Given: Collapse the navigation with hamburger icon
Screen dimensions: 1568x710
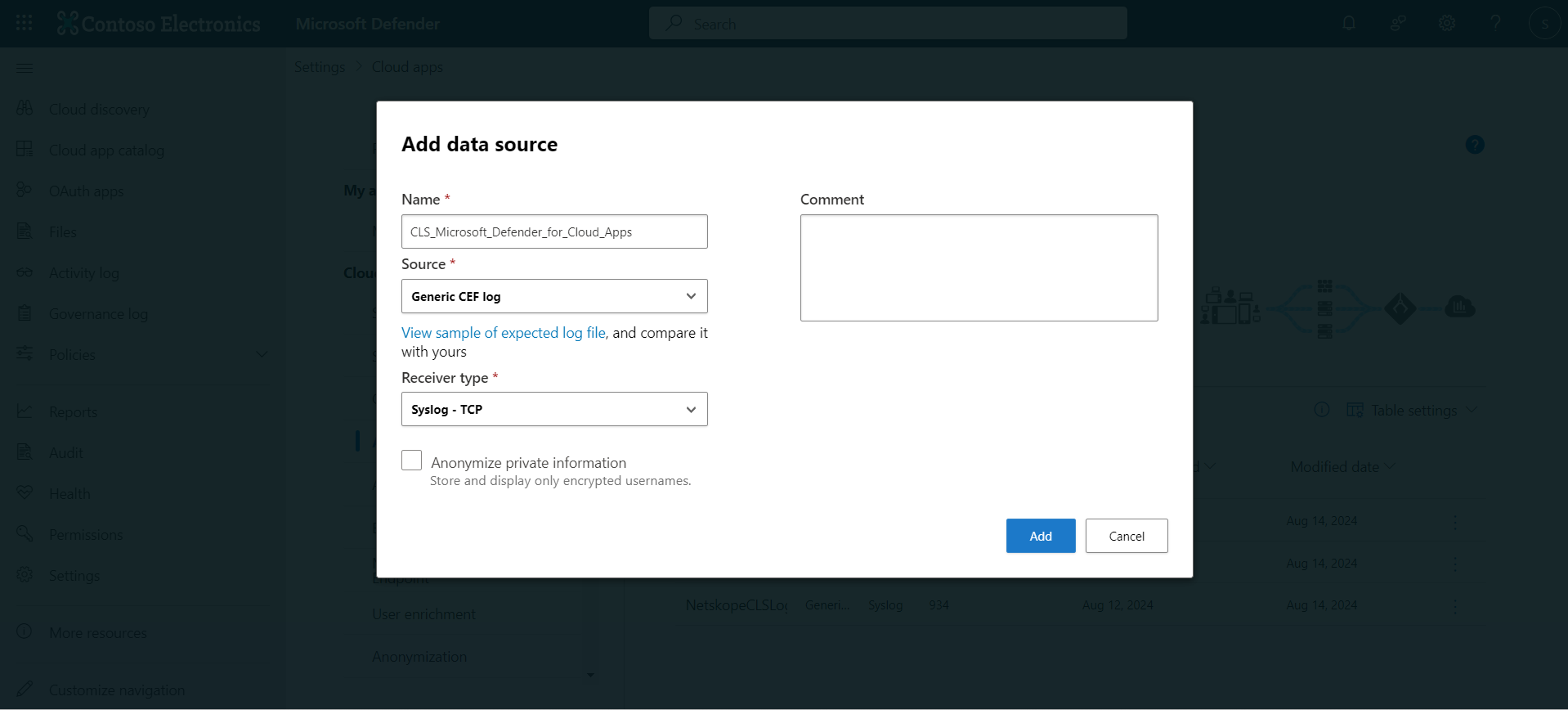Looking at the screenshot, I should 25,68.
